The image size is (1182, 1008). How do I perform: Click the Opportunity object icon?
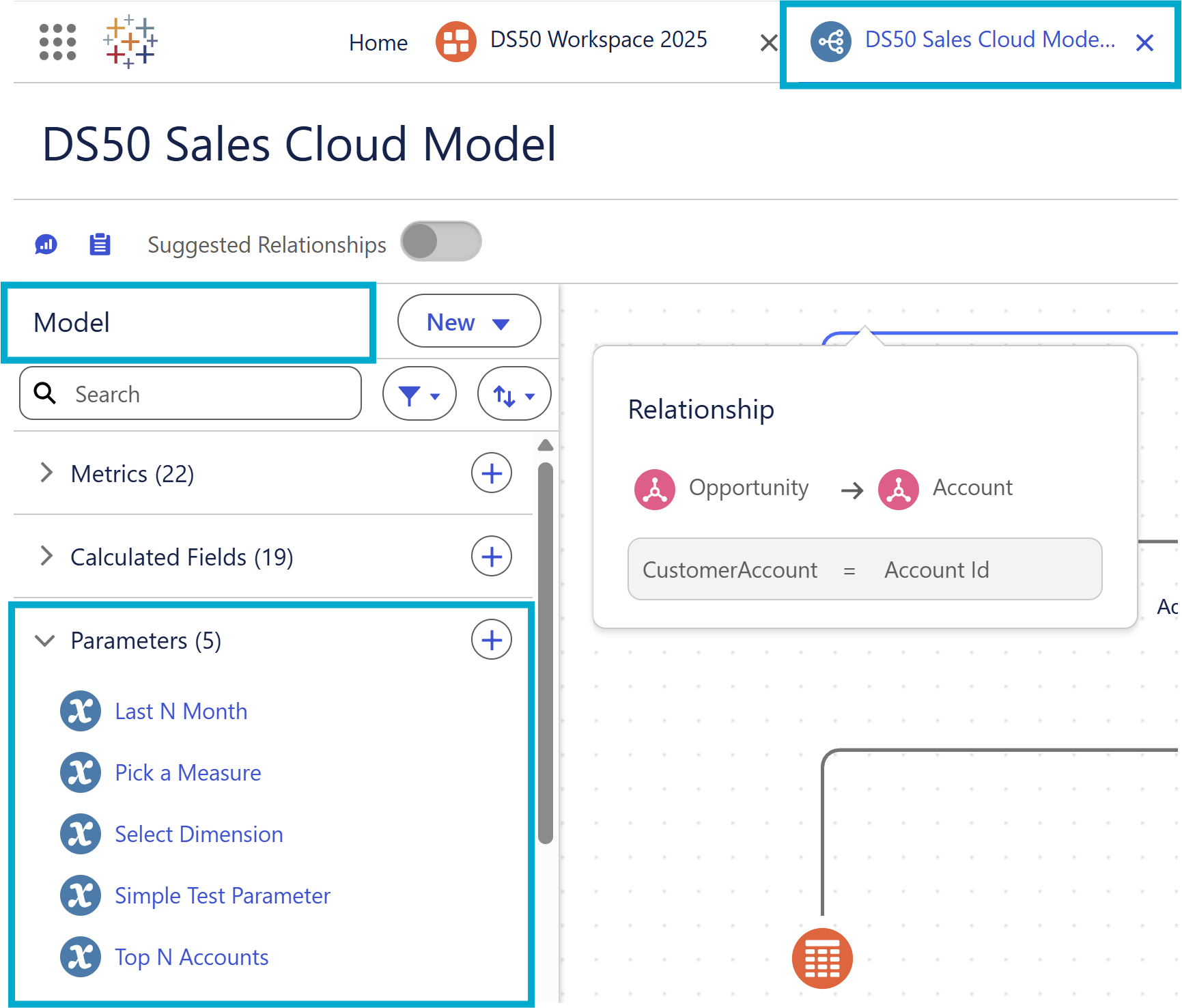coord(654,490)
